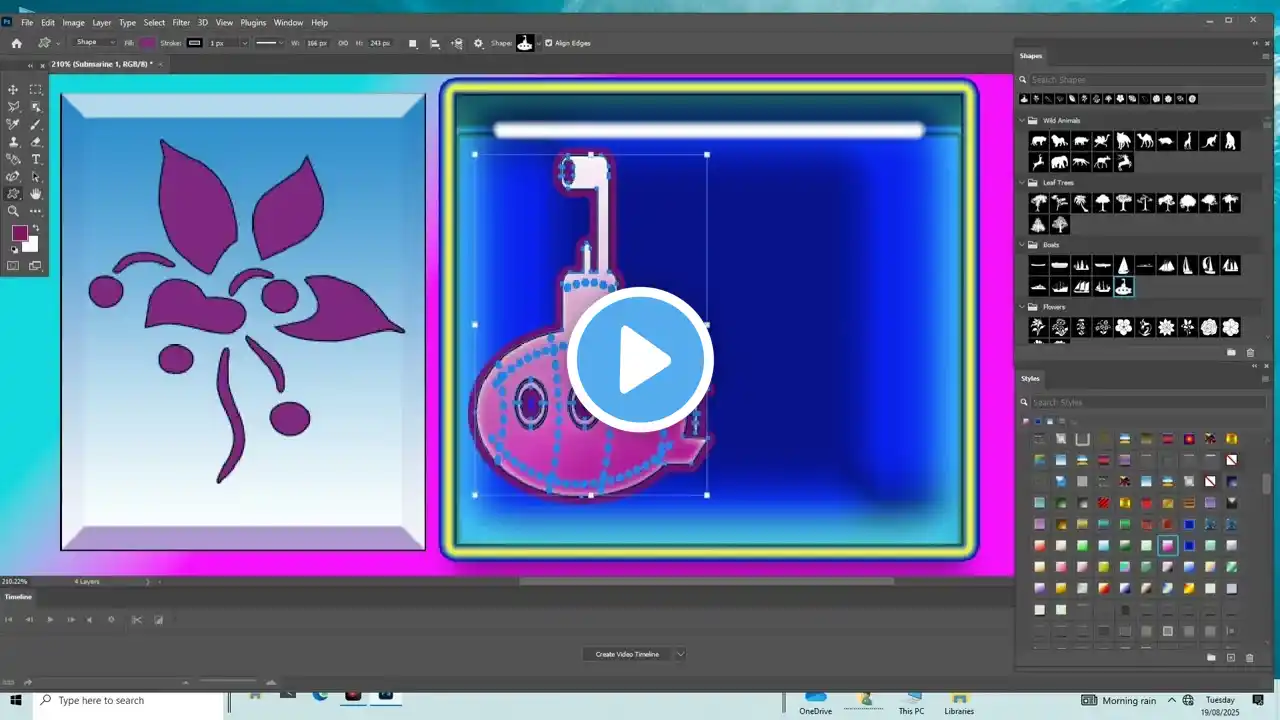The width and height of the screenshot is (1280, 720).
Task: Pick the submarine shape in Boats group
Action: tap(1124, 288)
